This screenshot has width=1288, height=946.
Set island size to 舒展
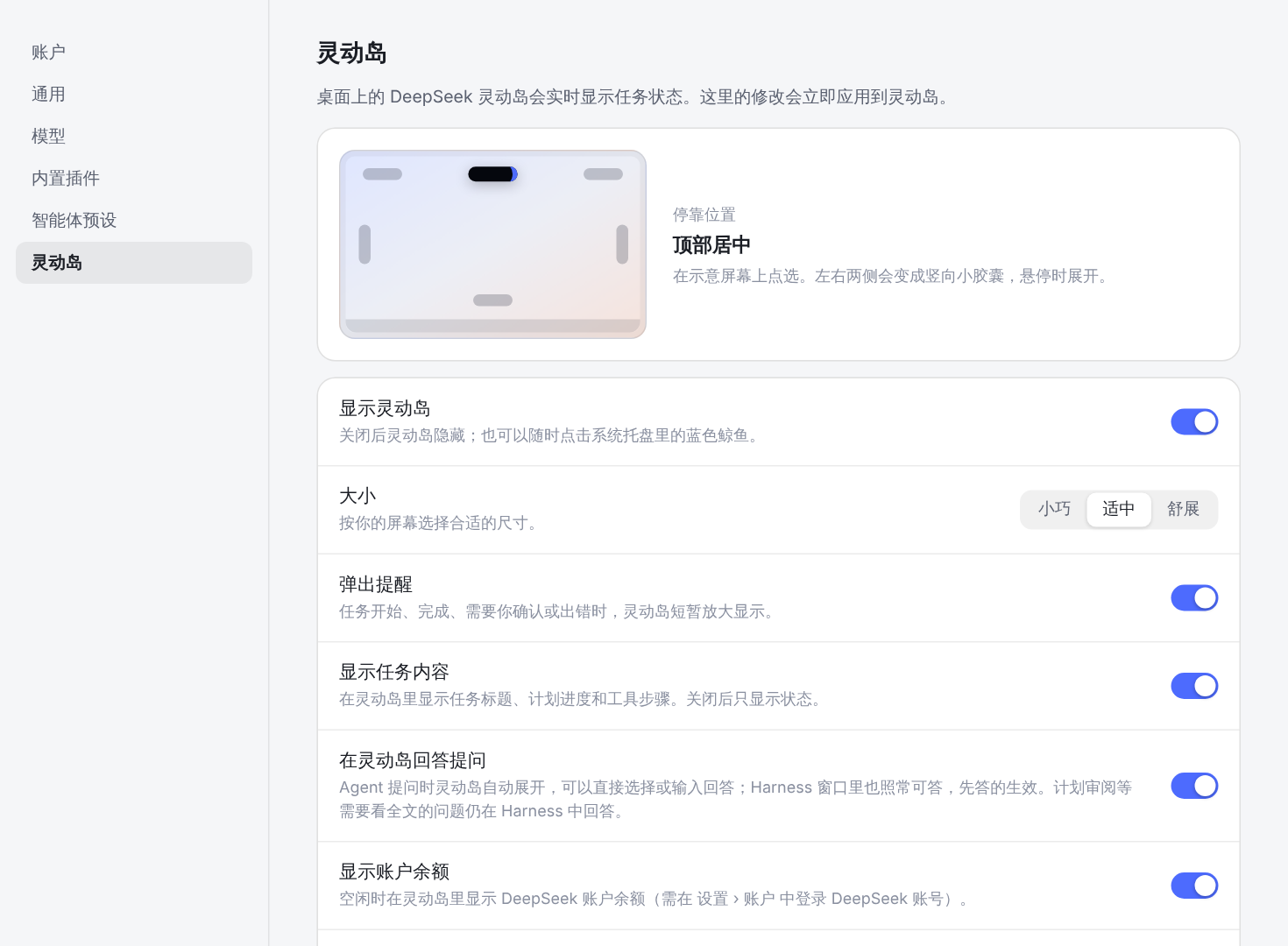coord(1183,509)
